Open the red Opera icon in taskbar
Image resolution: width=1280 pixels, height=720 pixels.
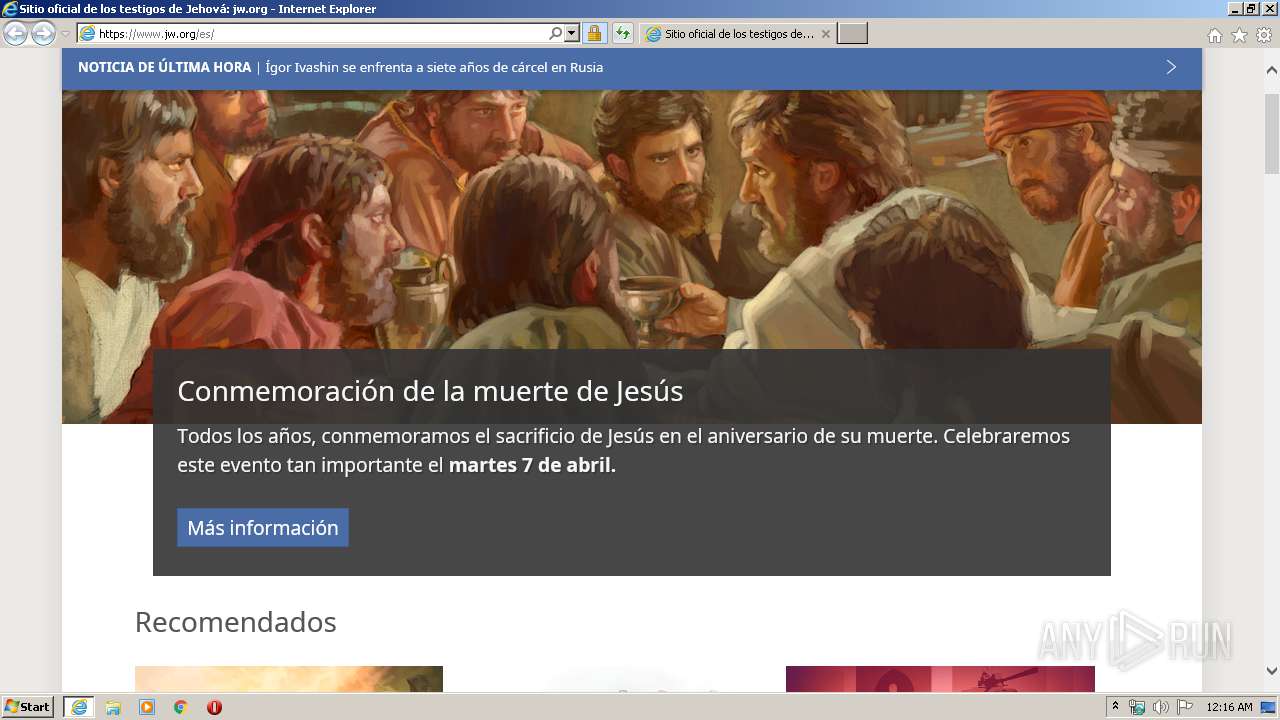pyautogui.click(x=214, y=707)
